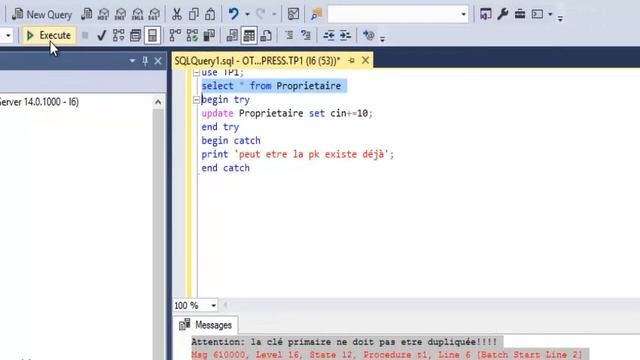Screen dimensions: 640x360
Task: Open the Query Options icon
Action: [x=136, y=36]
